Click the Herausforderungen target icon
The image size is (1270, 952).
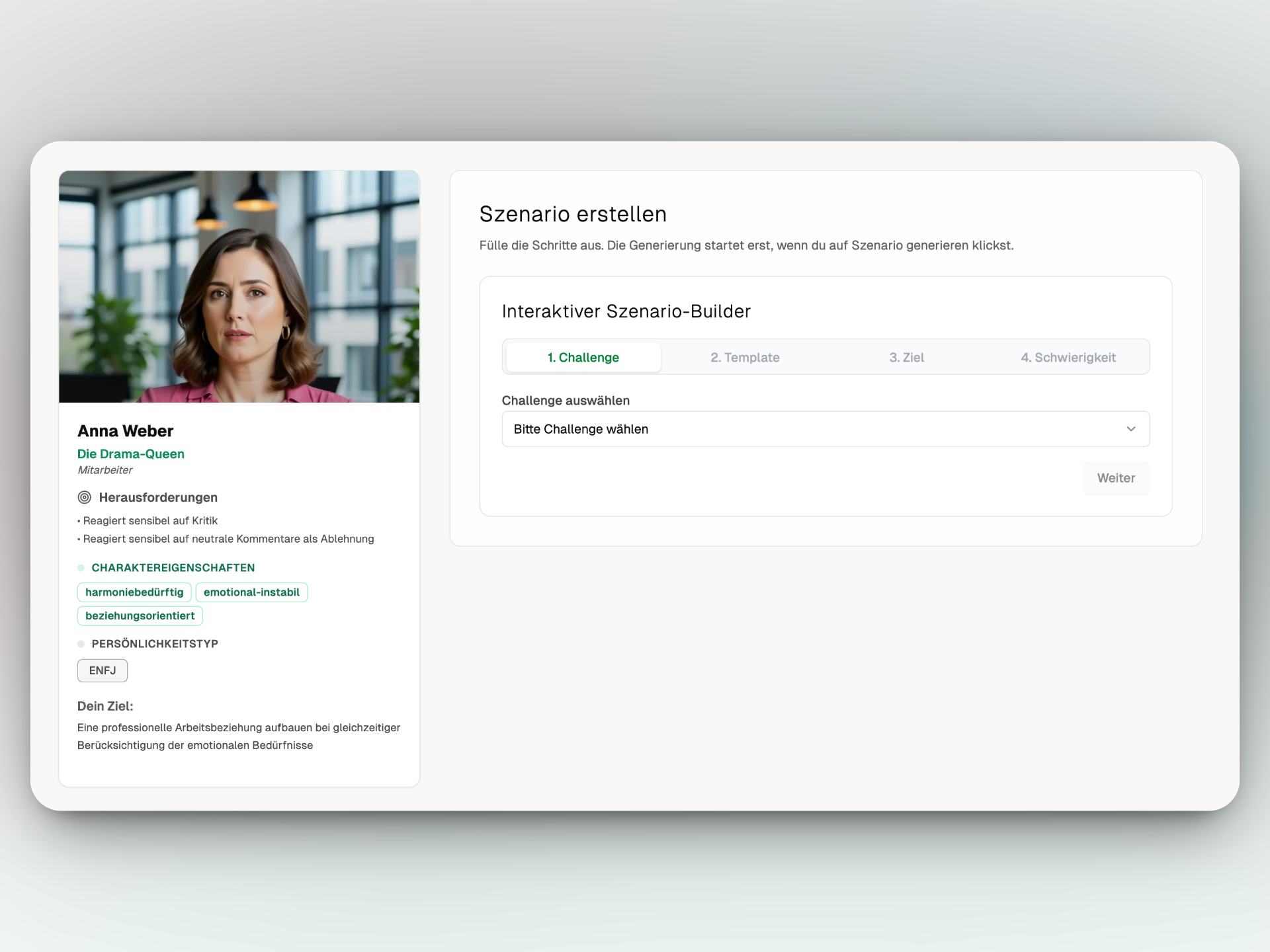coord(83,497)
